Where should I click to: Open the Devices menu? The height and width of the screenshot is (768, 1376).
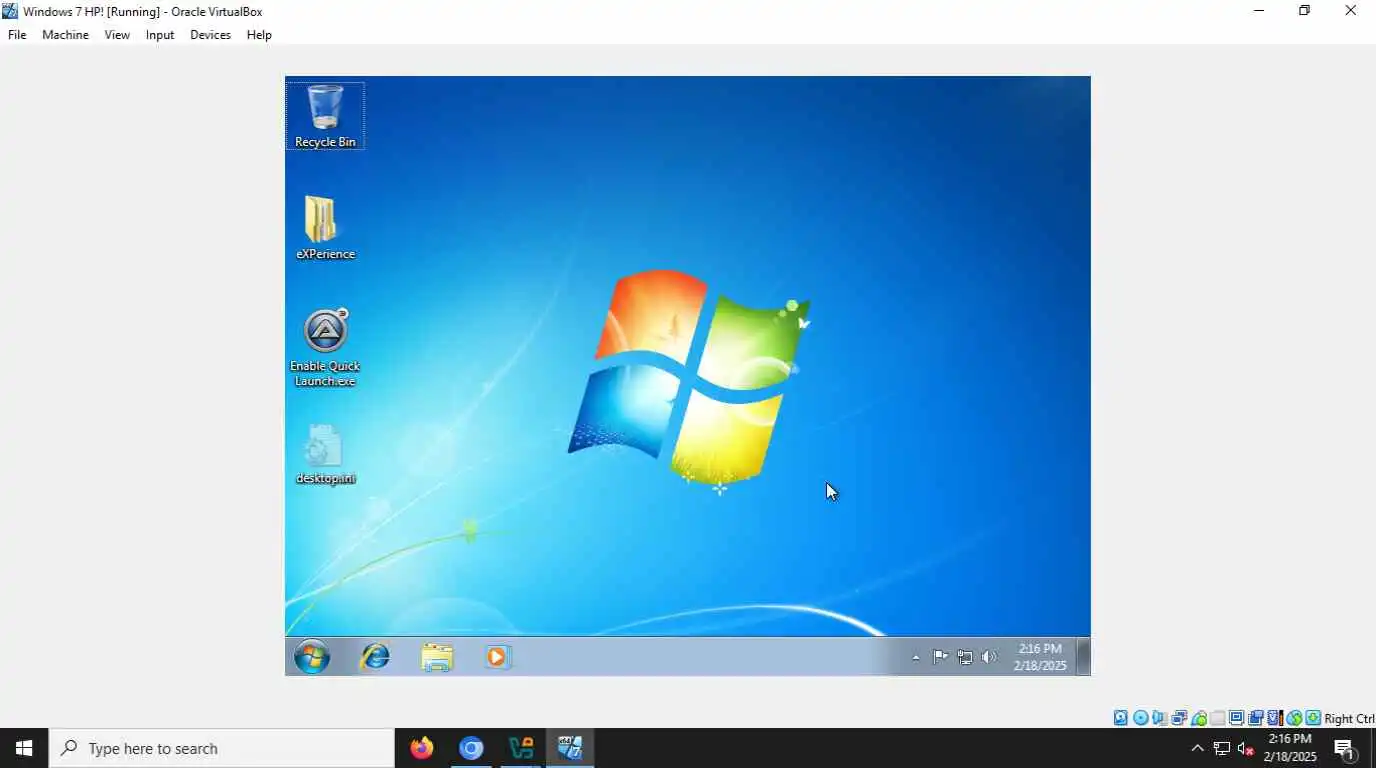(210, 35)
